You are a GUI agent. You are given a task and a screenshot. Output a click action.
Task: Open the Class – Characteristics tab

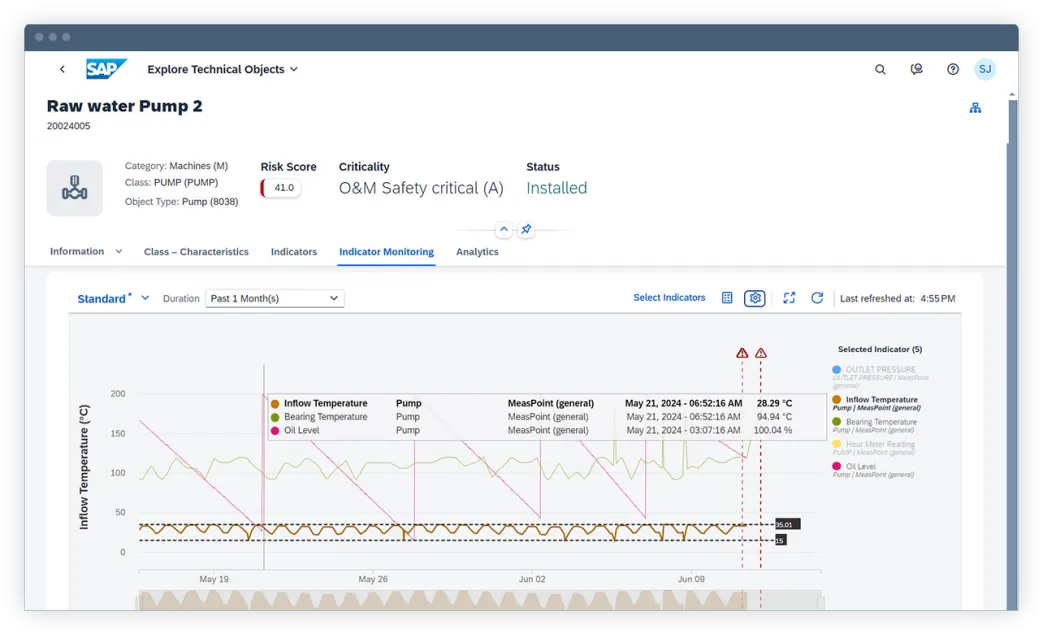point(196,252)
